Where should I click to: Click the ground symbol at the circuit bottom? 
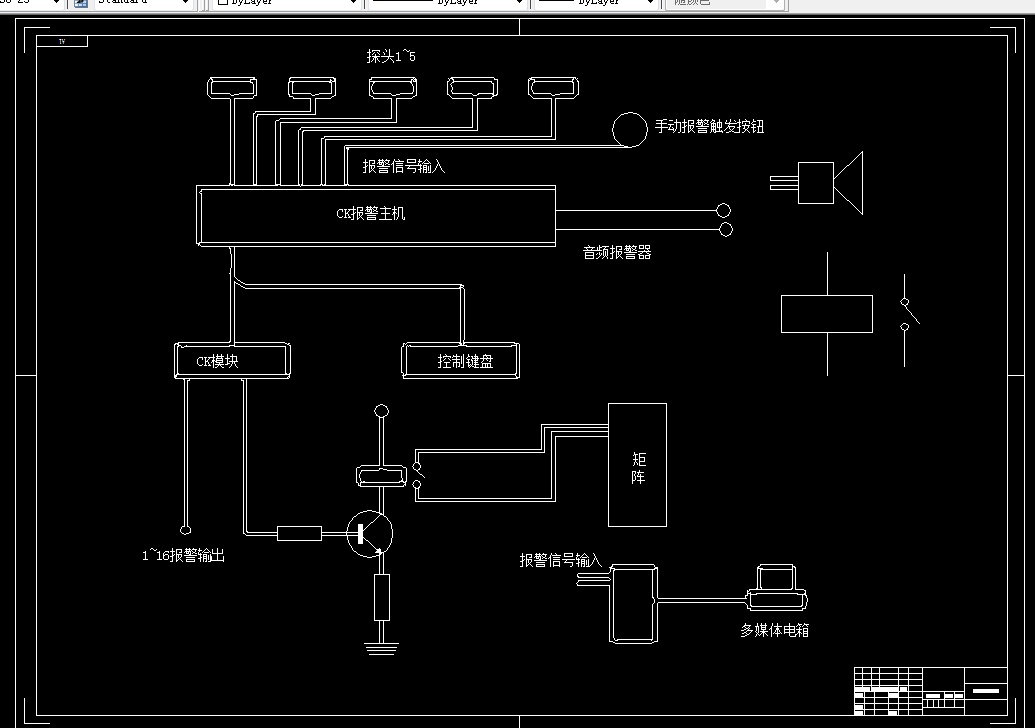coord(383,645)
